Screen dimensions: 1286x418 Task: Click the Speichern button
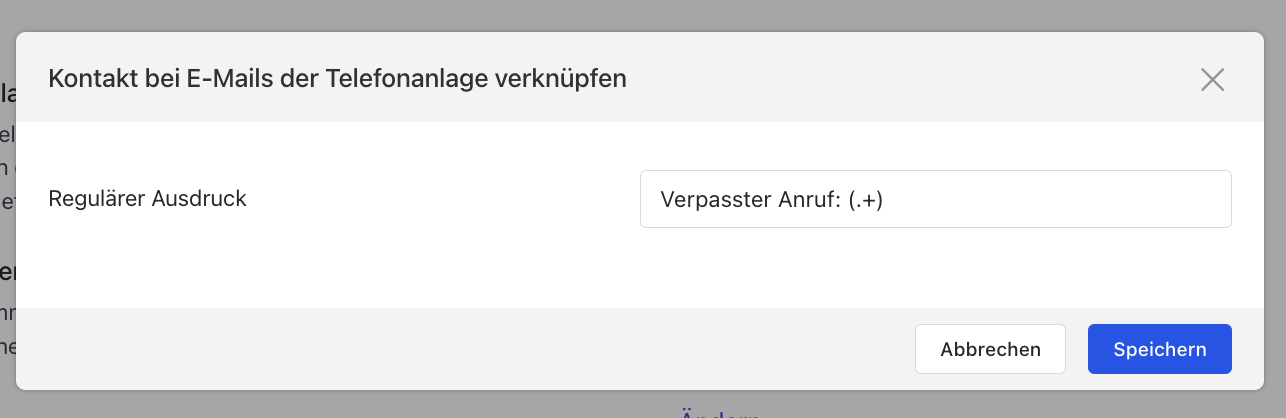point(1159,349)
